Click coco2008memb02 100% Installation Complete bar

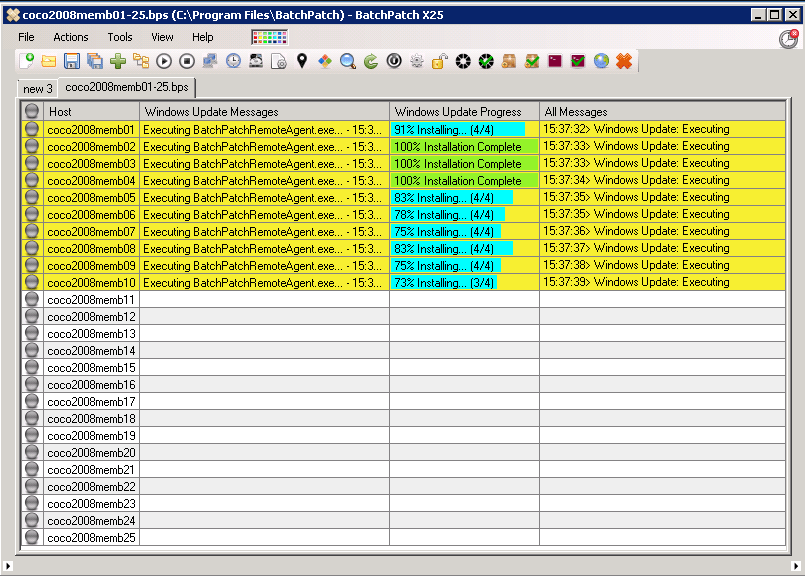[x=465, y=147]
